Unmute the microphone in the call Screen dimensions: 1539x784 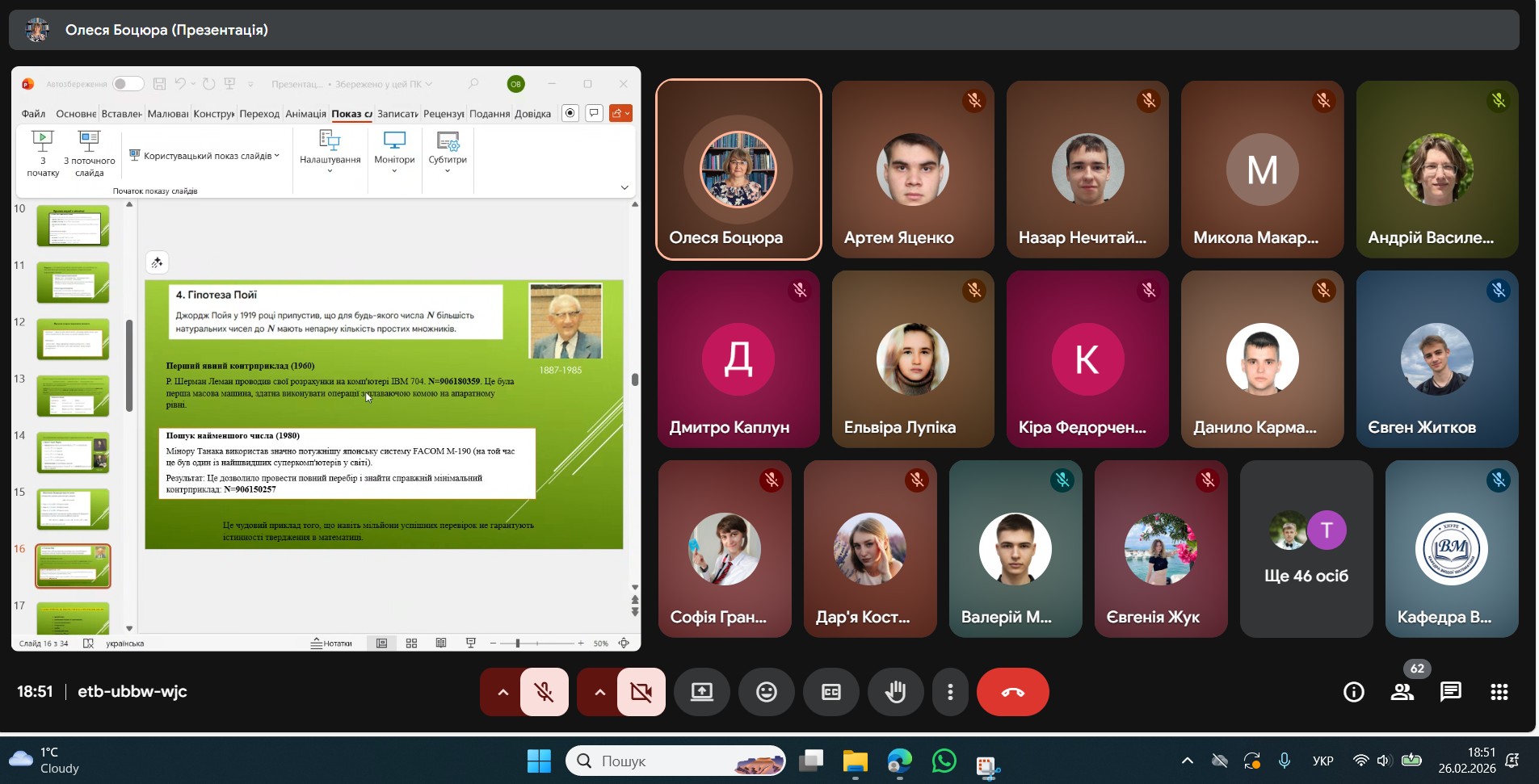[x=545, y=692]
